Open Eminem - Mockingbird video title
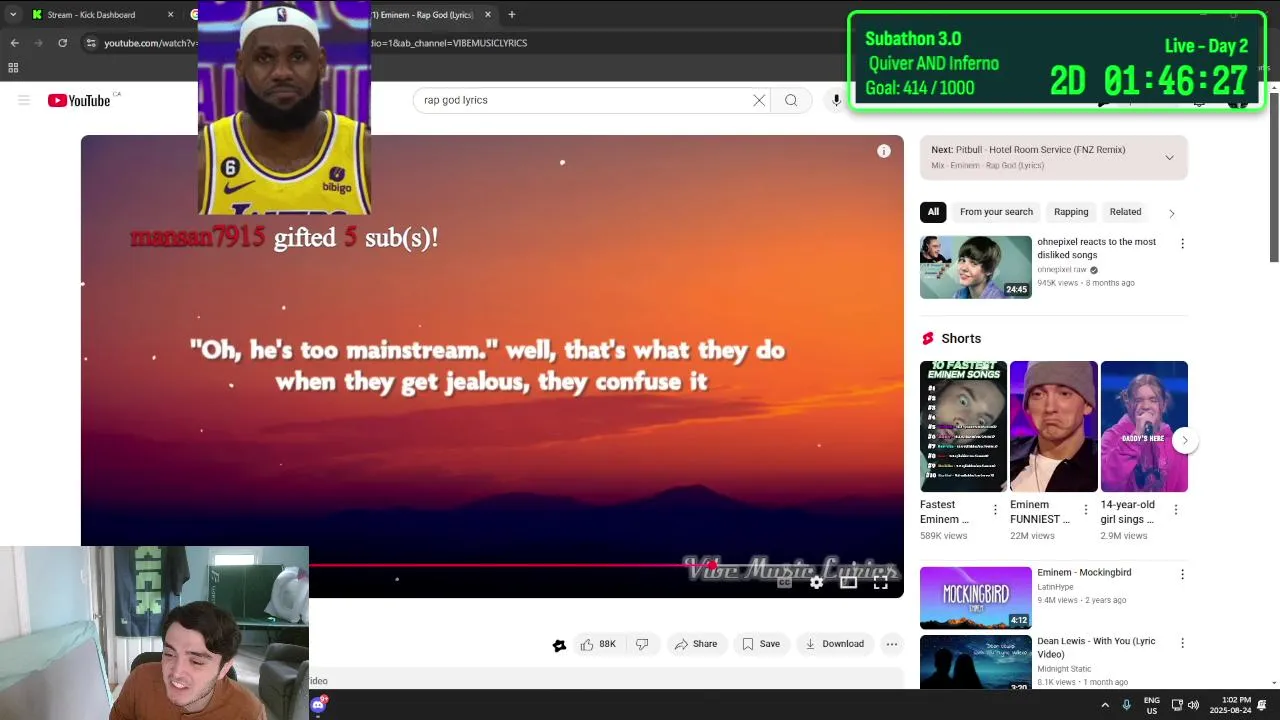 (1084, 573)
